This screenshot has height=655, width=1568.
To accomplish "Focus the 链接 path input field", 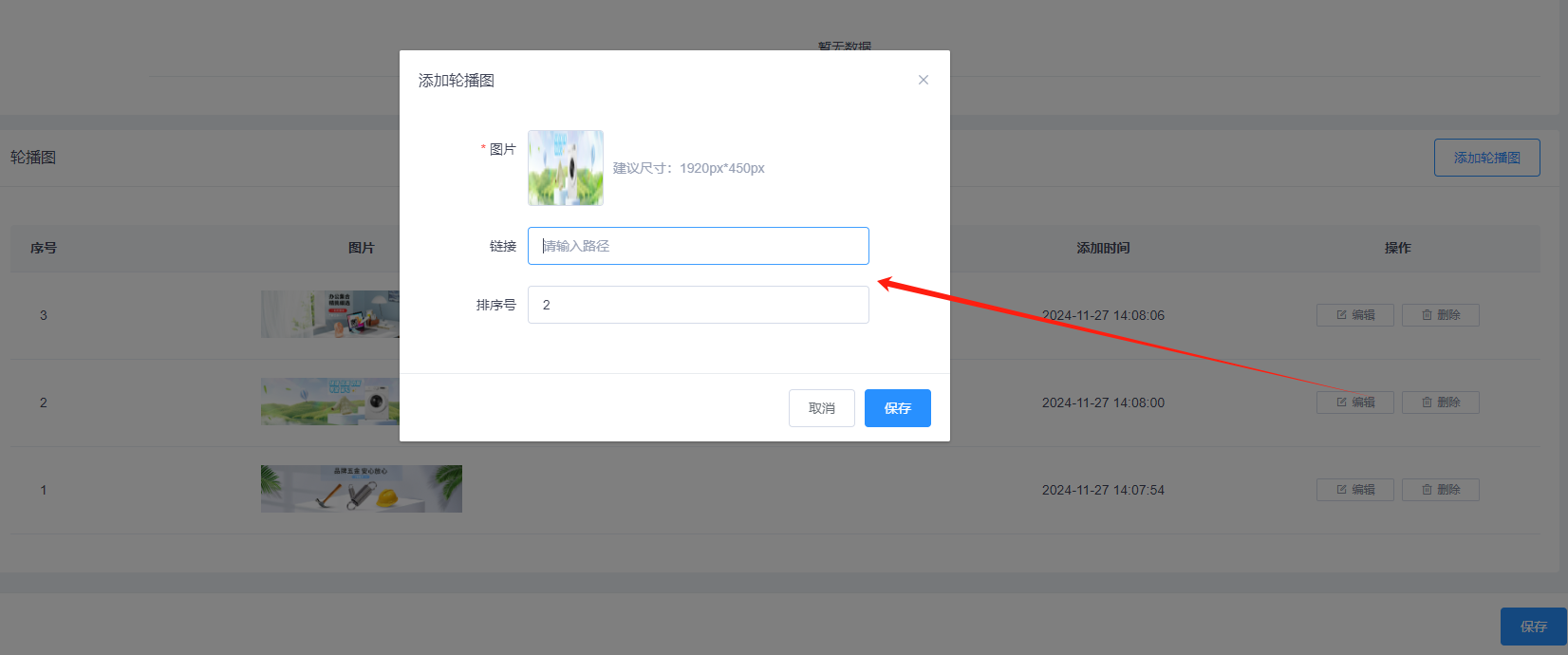I will pos(698,246).
